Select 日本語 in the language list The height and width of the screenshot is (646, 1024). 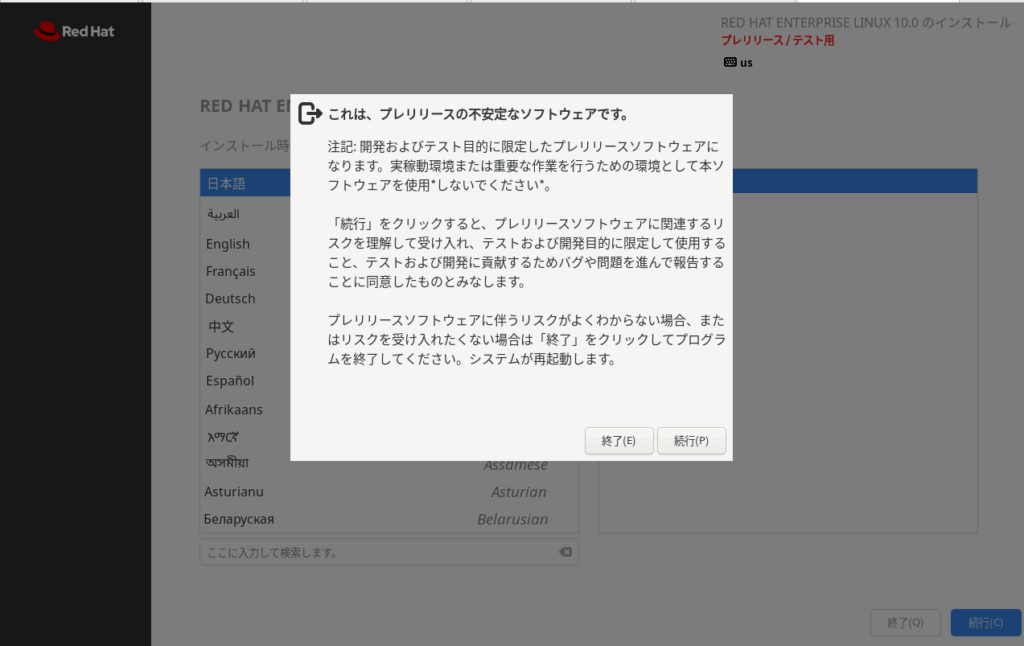(226, 183)
